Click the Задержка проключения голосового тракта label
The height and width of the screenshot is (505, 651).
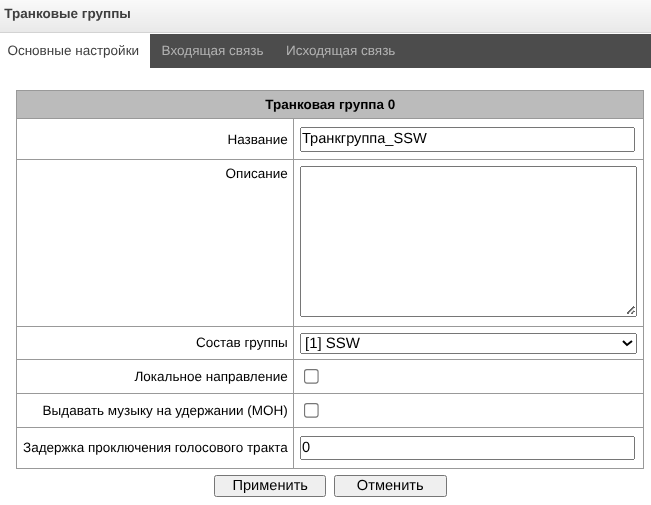pos(155,448)
